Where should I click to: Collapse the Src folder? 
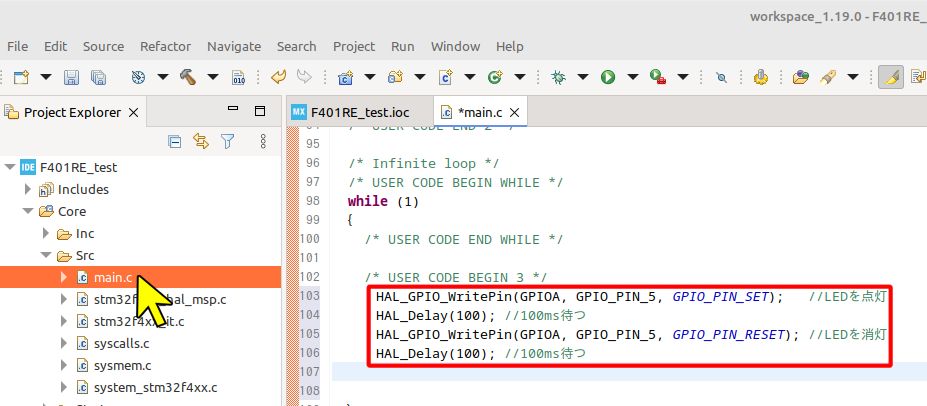(46, 256)
